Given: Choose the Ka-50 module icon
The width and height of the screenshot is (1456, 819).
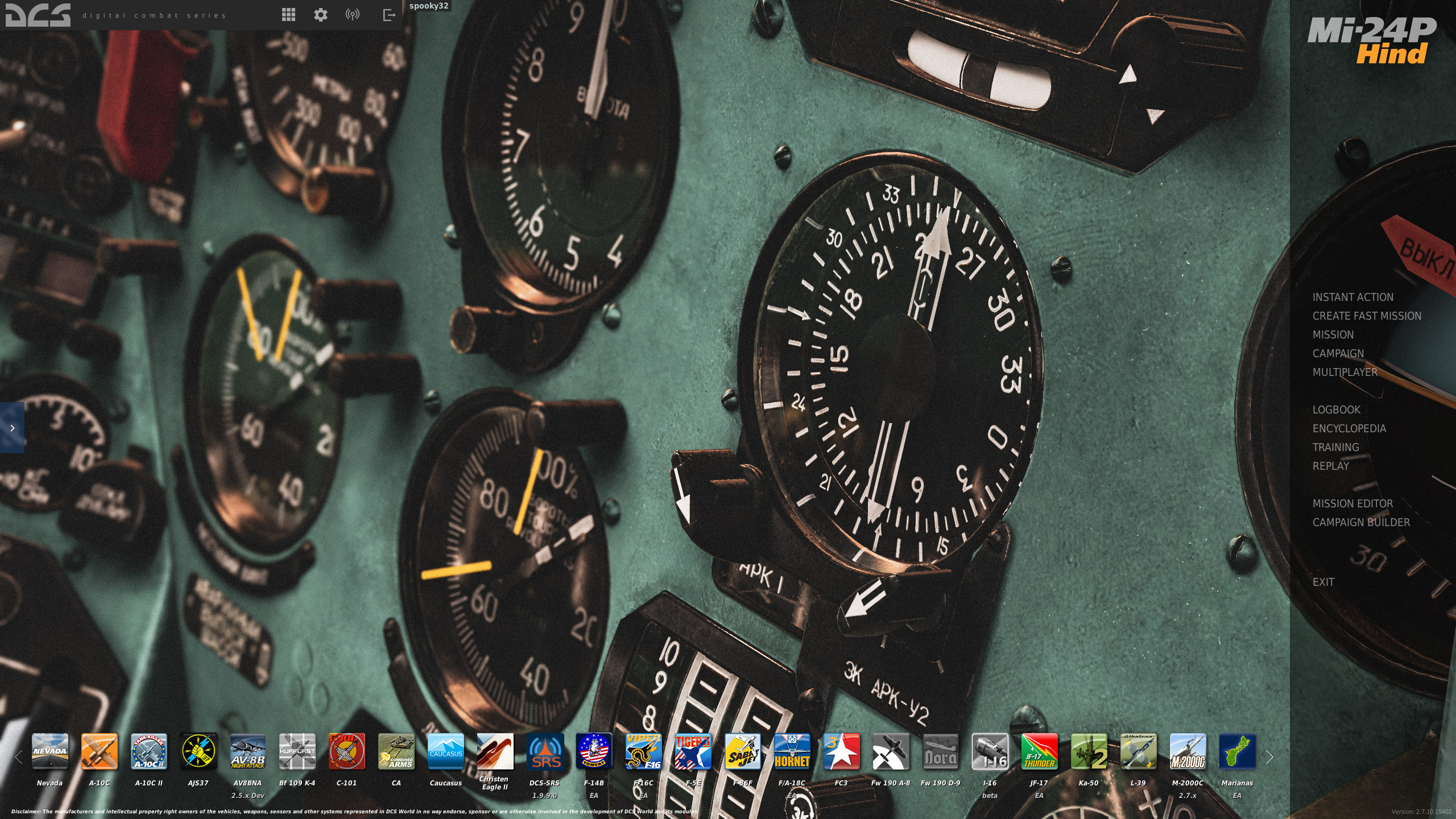Looking at the screenshot, I should tap(1089, 751).
